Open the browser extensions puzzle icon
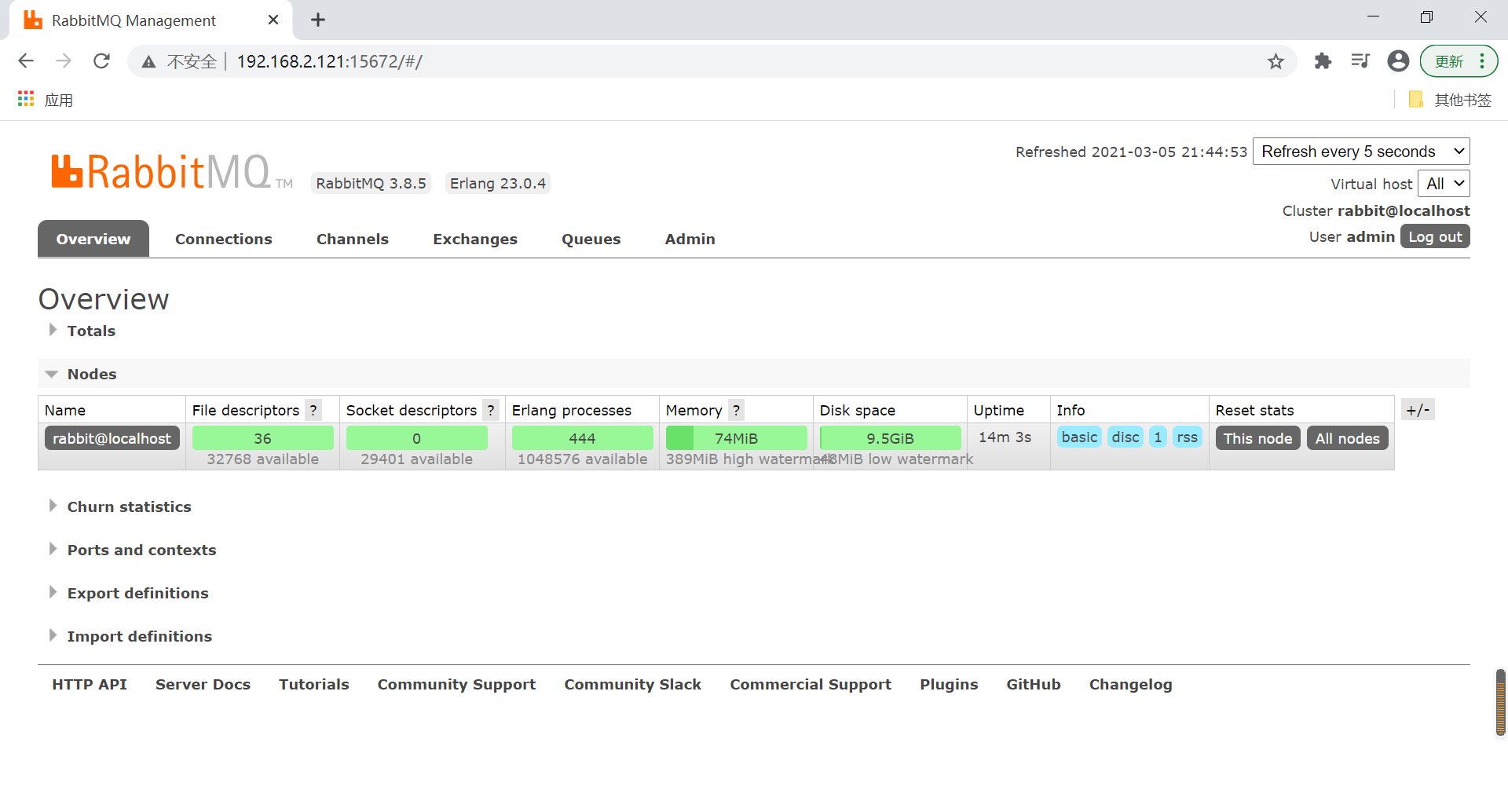The image size is (1508, 812). [x=1323, y=61]
